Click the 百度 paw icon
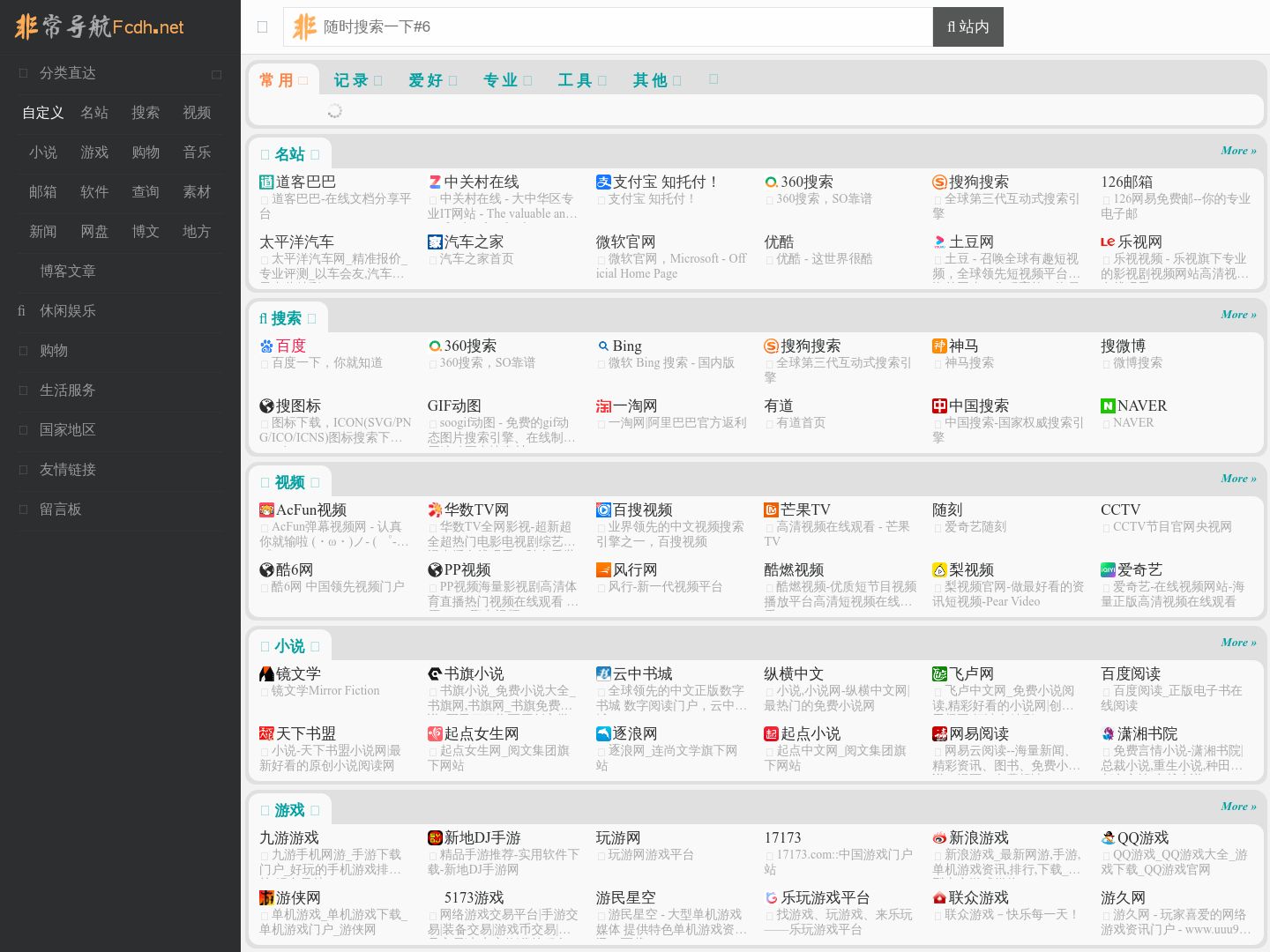This screenshot has height=952, width=1270. pos(266,346)
